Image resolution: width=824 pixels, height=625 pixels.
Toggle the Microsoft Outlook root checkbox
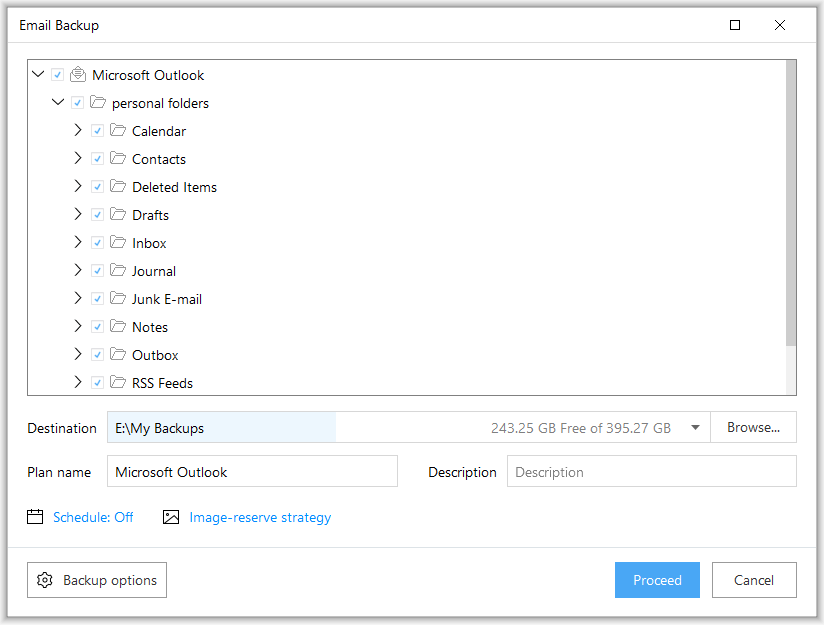click(x=58, y=75)
